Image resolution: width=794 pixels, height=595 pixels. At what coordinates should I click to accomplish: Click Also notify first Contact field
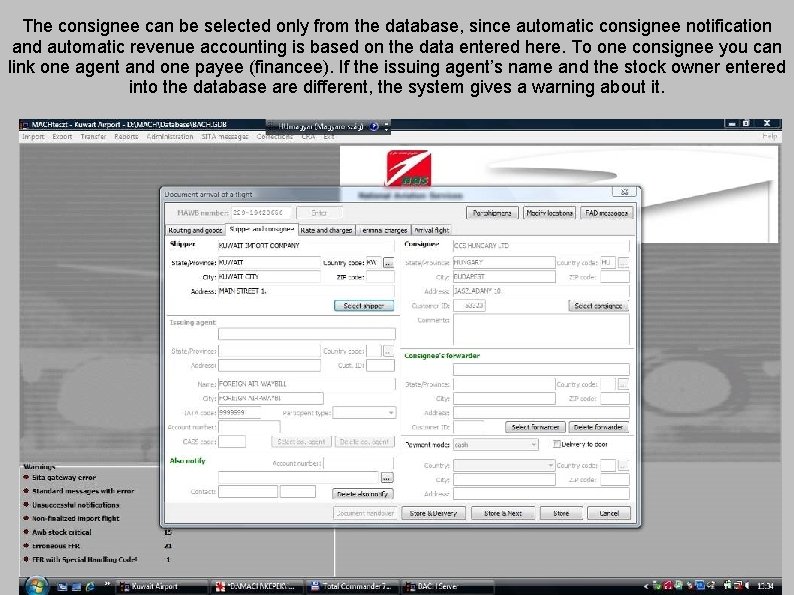(248, 491)
